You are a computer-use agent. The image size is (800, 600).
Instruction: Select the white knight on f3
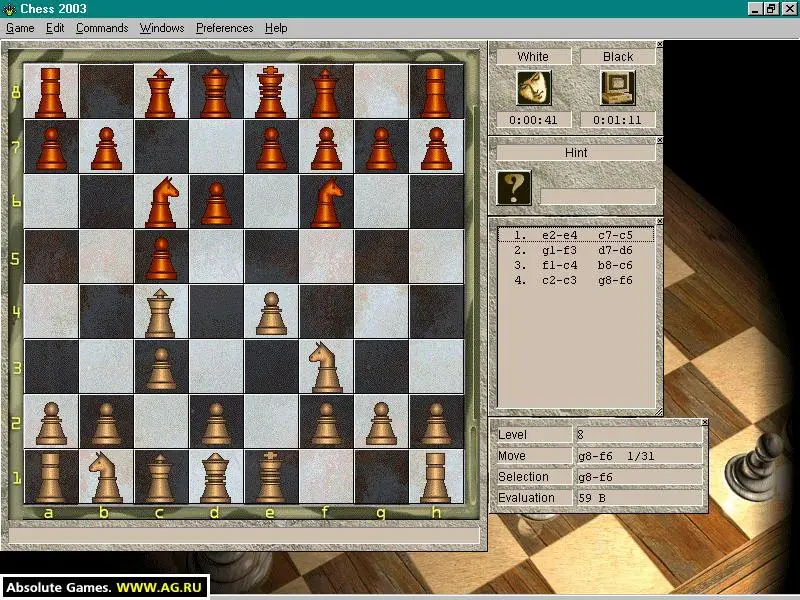pos(326,366)
